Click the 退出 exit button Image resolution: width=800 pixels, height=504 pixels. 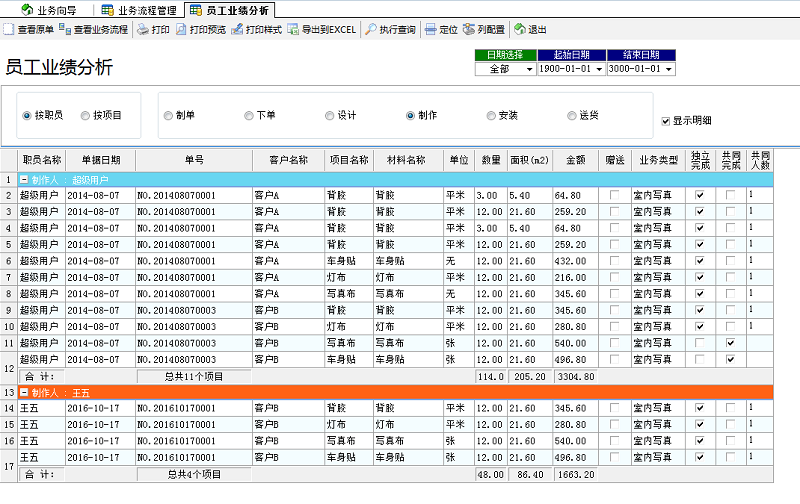pyautogui.click(x=530, y=30)
